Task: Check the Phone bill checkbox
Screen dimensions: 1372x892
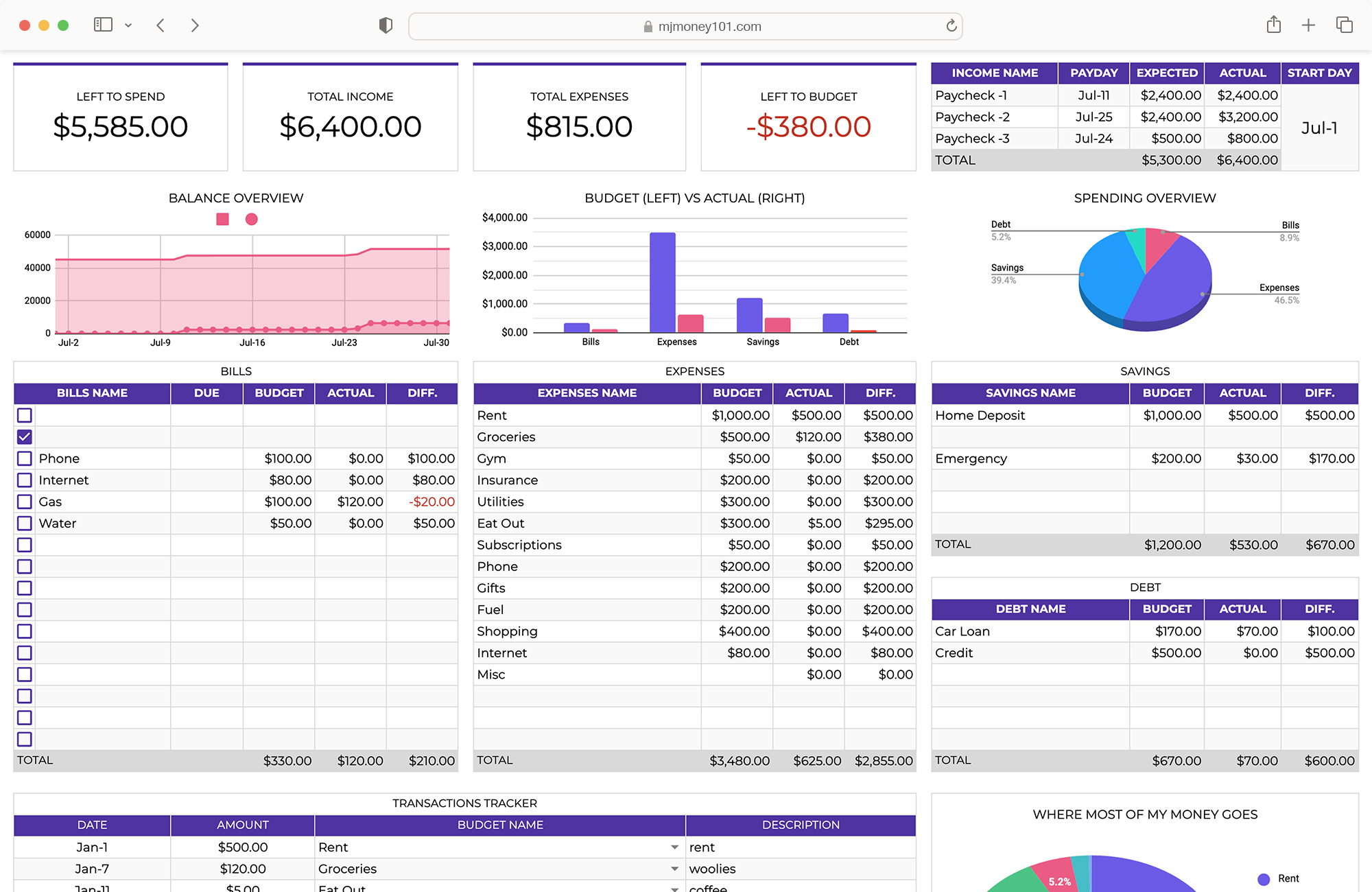Action: point(25,458)
